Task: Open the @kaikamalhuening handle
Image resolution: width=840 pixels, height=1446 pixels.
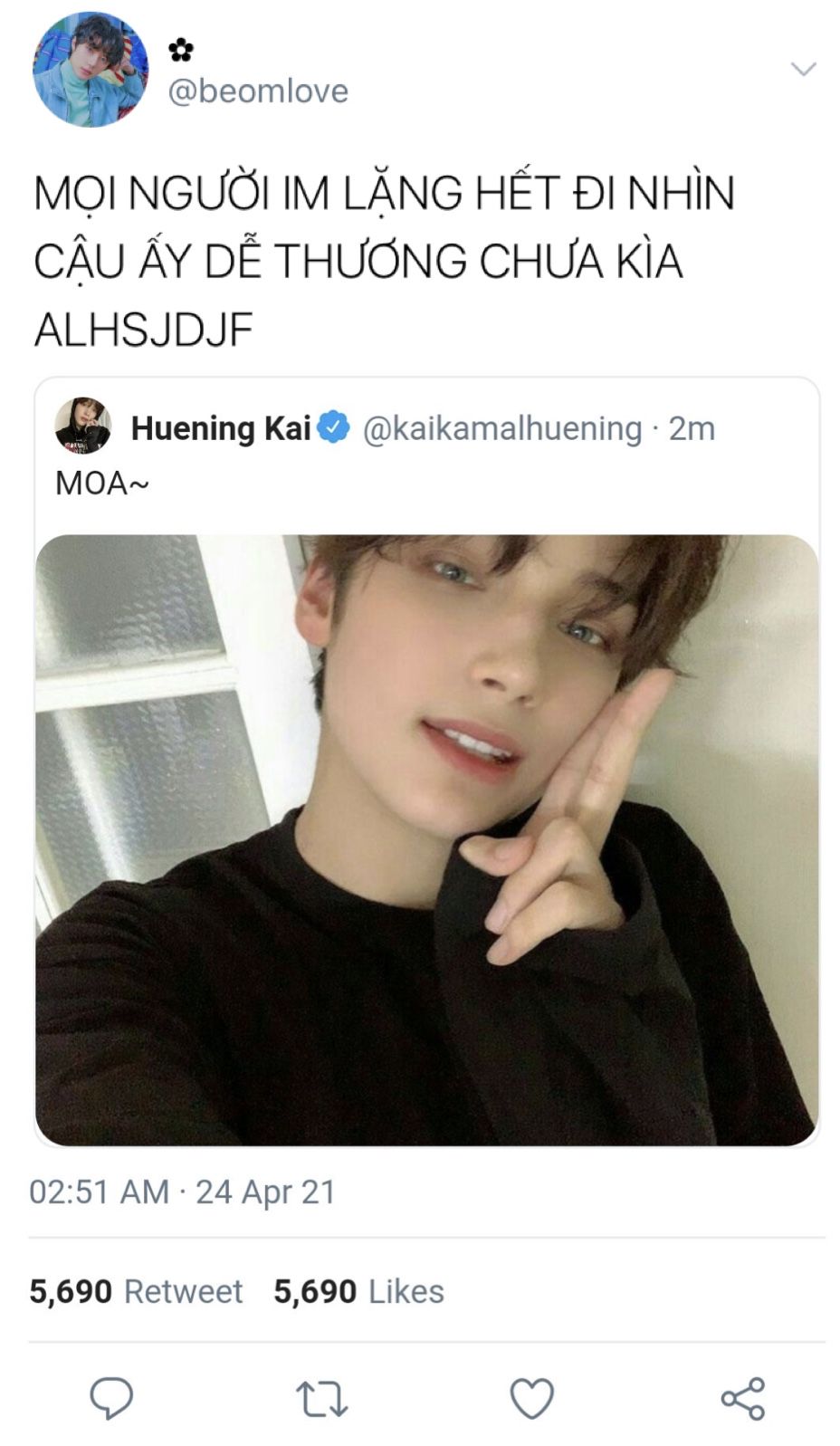Action: click(502, 428)
